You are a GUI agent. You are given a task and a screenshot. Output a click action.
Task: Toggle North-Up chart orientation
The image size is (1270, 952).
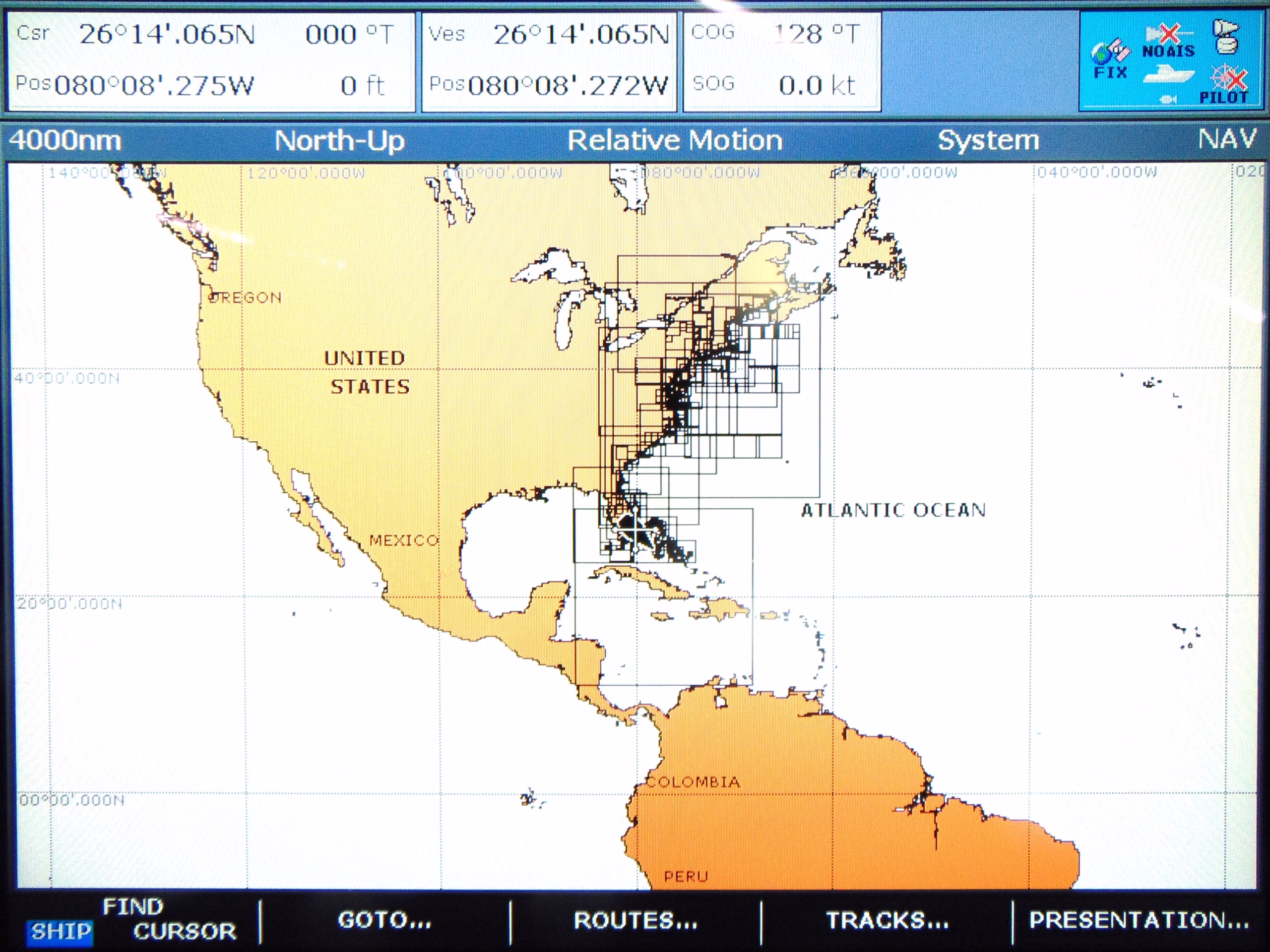[x=339, y=141]
